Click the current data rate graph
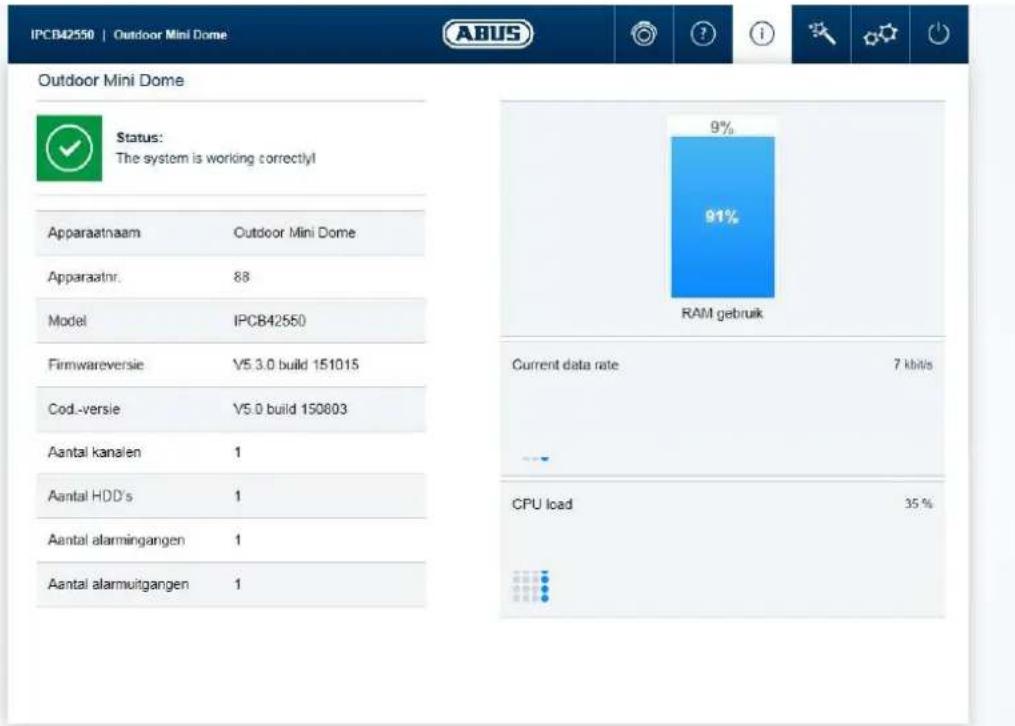The height and width of the screenshot is (726, 1015). [x=536, y=458]
